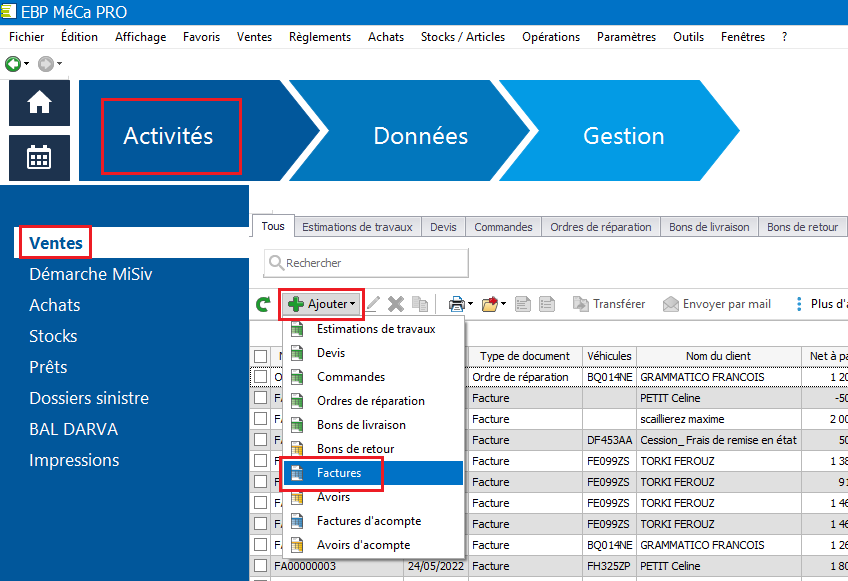Click the Bons de retour document icon
This screenshot has width=848, height=581.
[297, 448]
